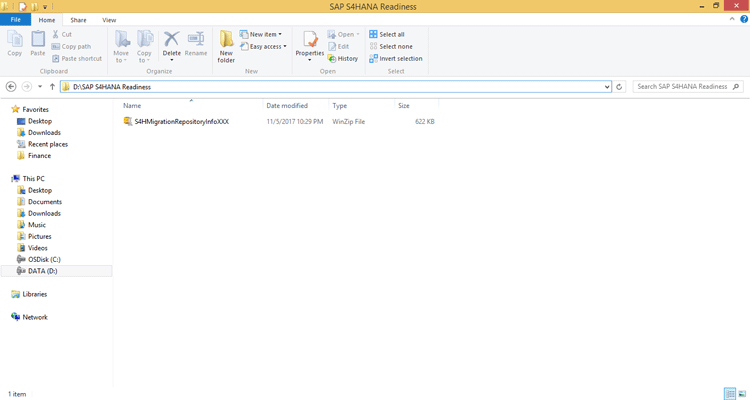Viewport: 750px width, 400px height.
Task: Click Properties icon in Quick Access Toolbar
Action: click(23, 7)
